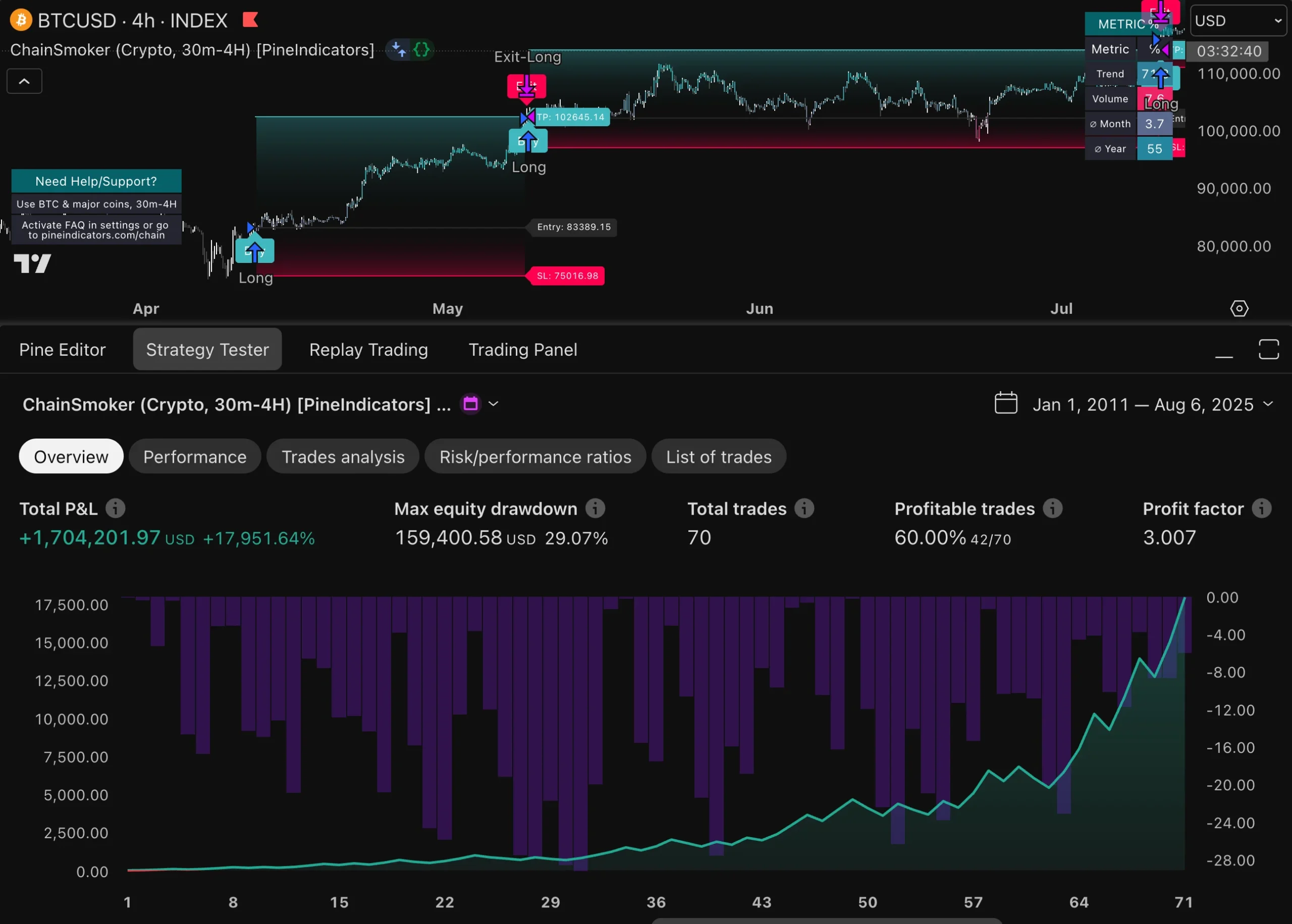Click the +1,704,201.97 total P&L value
This screenshot has width=1292, height=924.
(90, 537)
